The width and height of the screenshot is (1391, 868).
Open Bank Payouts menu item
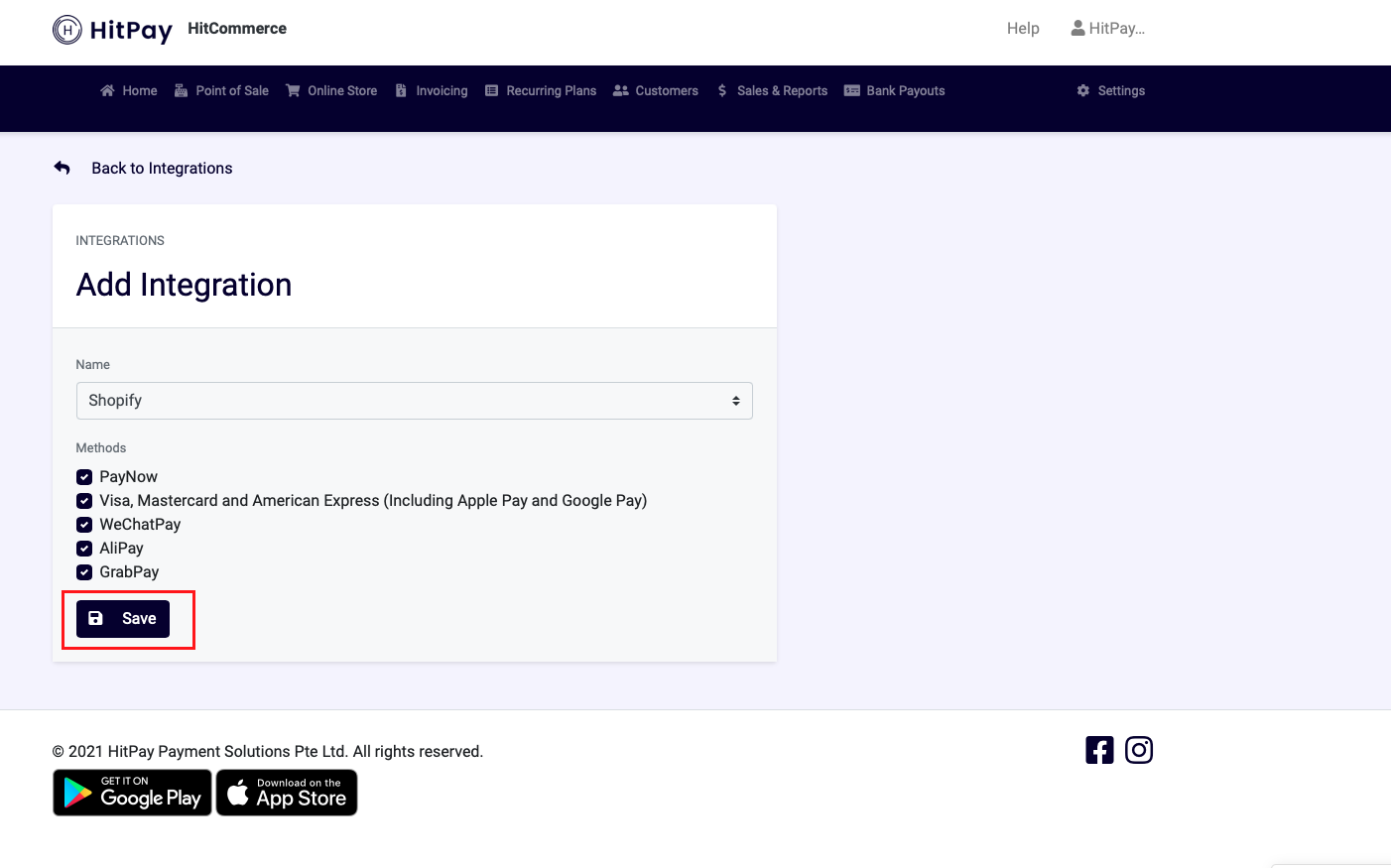pyautogui.click(x=895, y=90)
